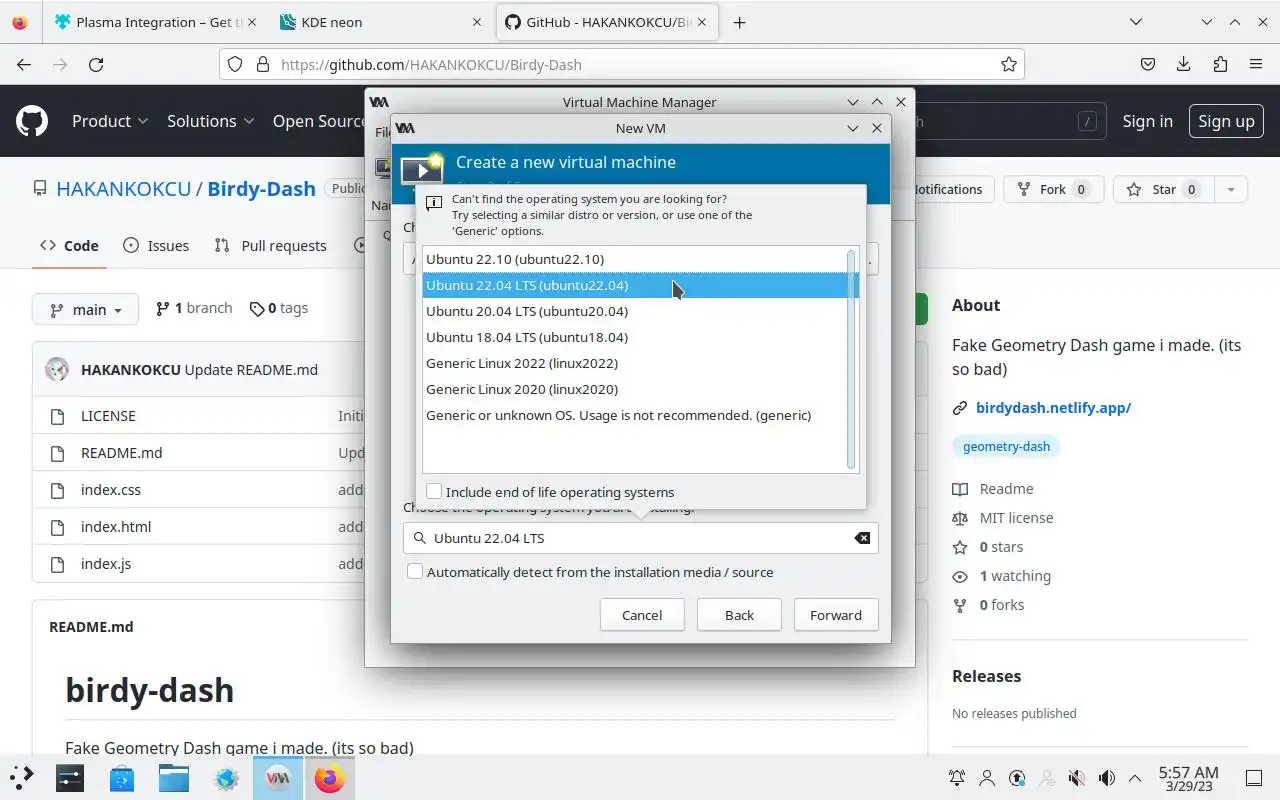Open Firefox downloads panel

[x=1184, y=64]
